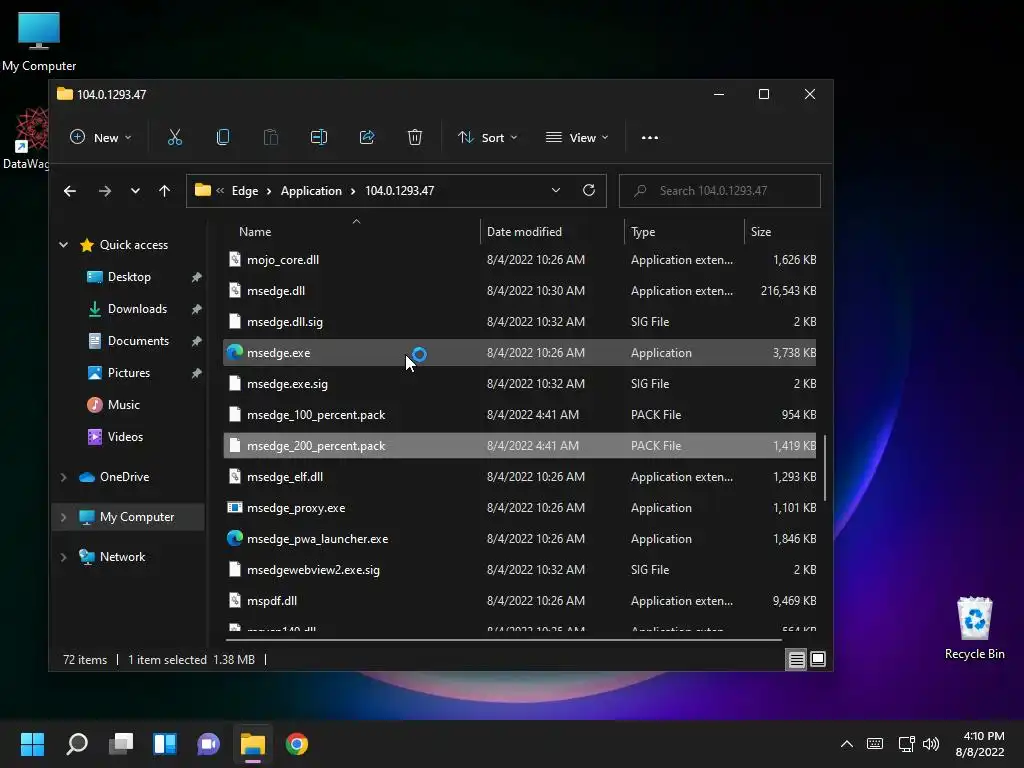
Task: Switch to large thumbnails view icon
Action: coord(818,660)
